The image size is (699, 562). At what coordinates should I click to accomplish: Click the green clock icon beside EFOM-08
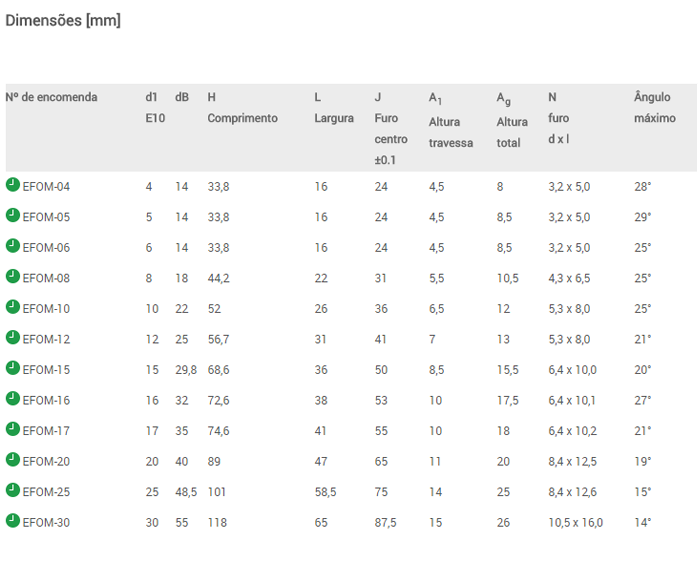click(13, 276)
